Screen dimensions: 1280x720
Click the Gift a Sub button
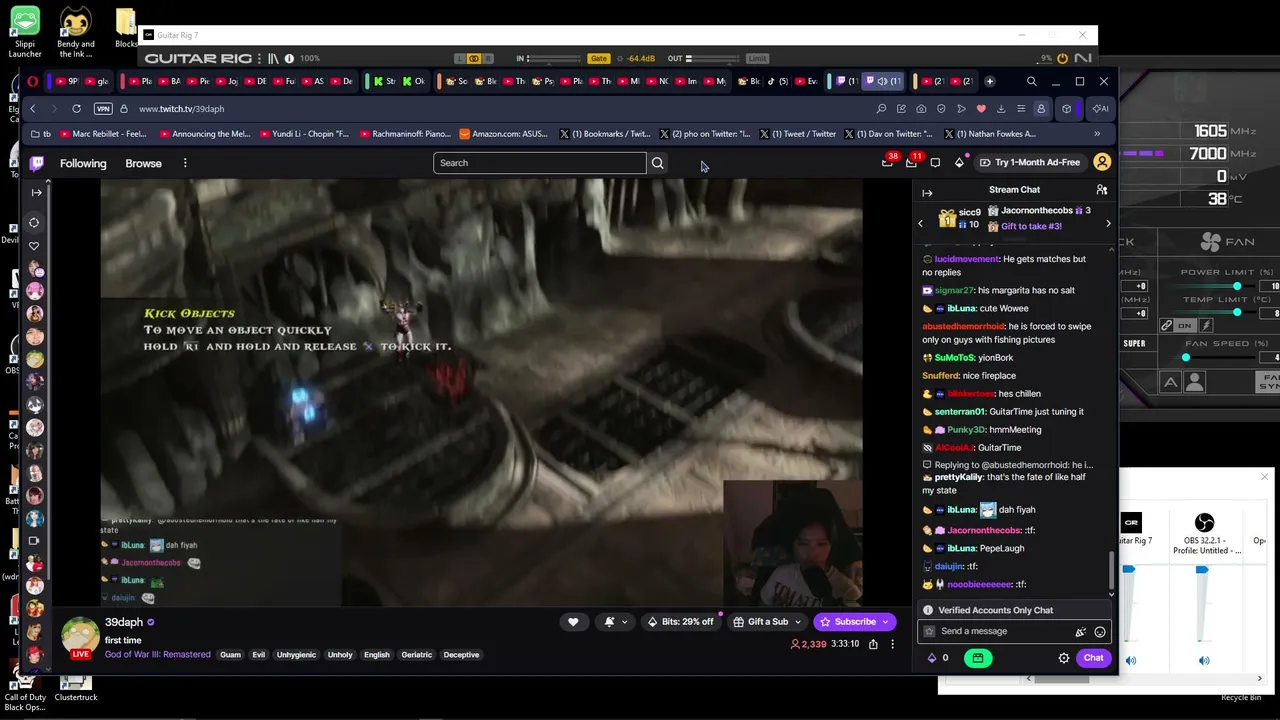coord(767,622)
